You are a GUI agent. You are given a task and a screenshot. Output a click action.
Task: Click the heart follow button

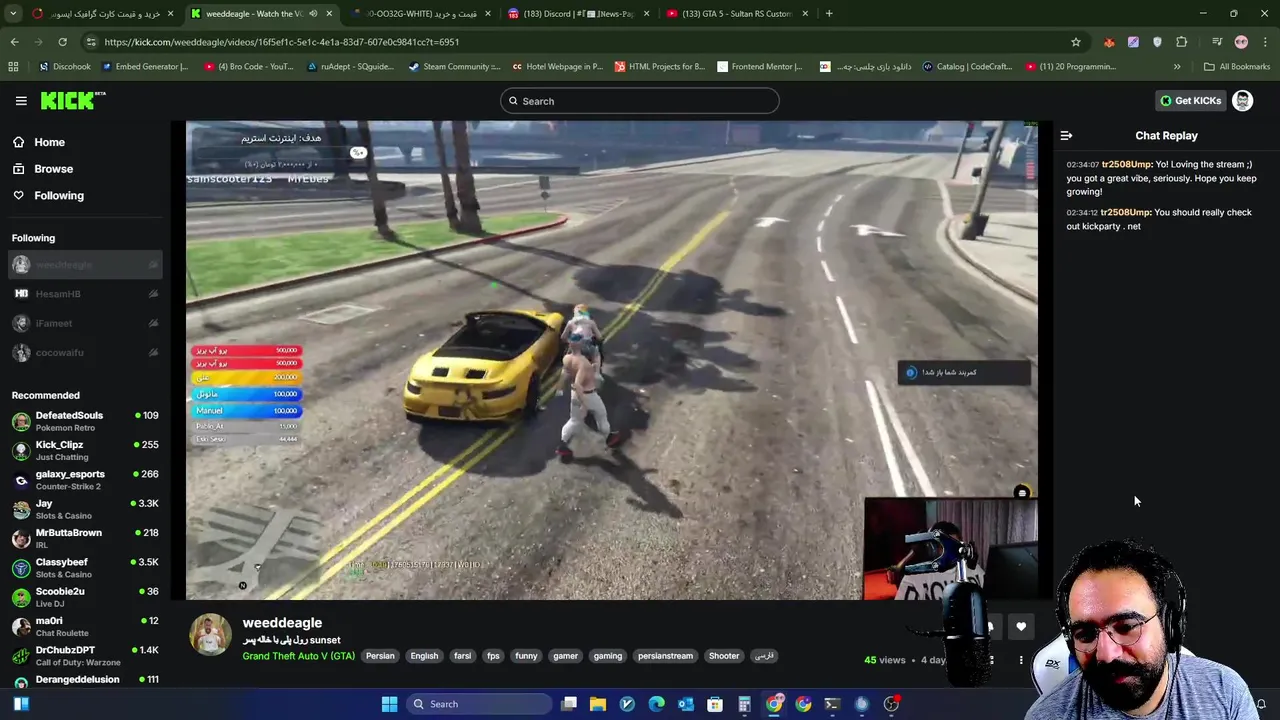1021,627
